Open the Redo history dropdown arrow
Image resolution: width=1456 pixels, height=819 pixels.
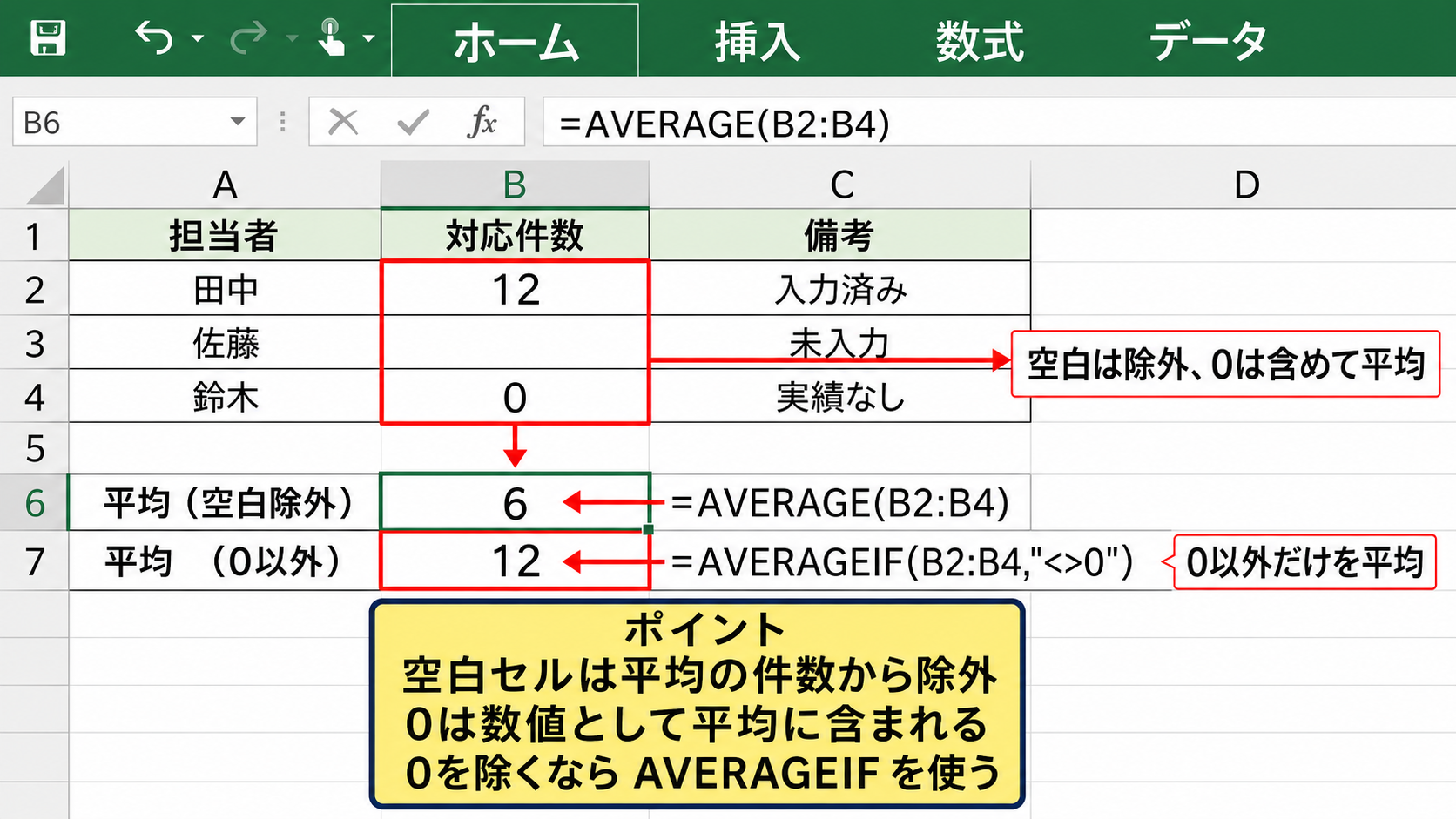click(x=292, y=38)
